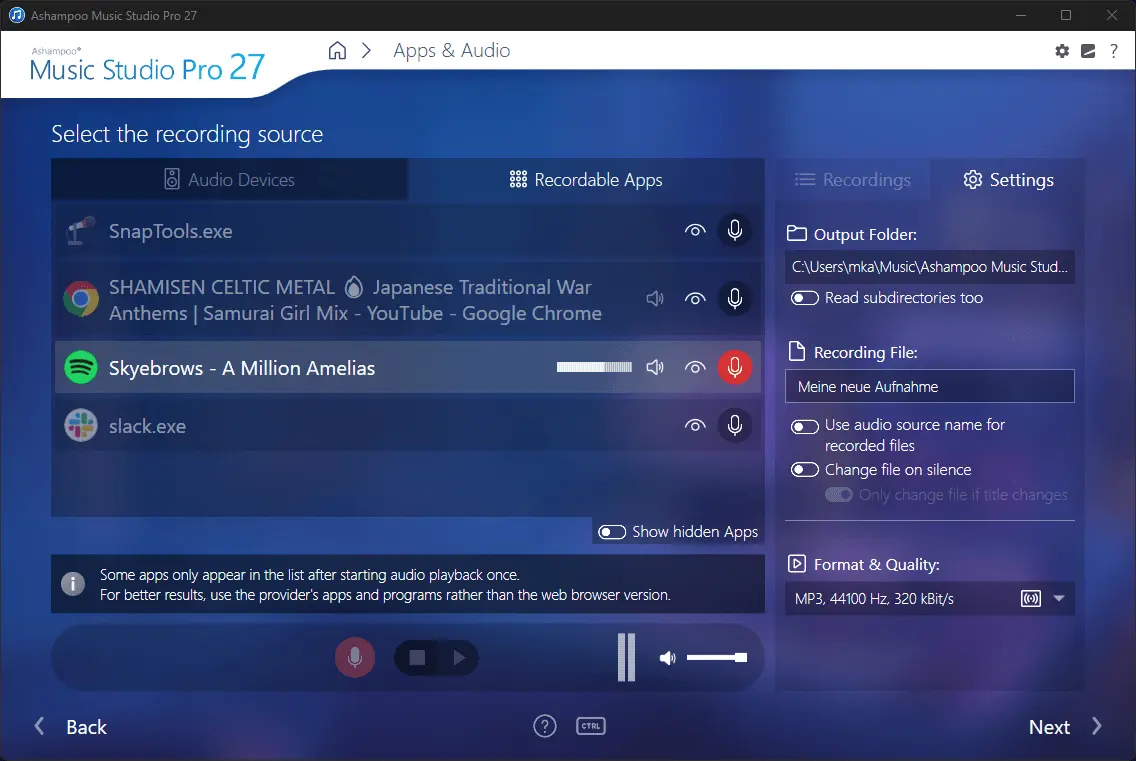Image resolution: width=1136 pixels, height=761 pixels.
Task: Record the Google Chrome YouTube source
Action: (x=734, y=299)
